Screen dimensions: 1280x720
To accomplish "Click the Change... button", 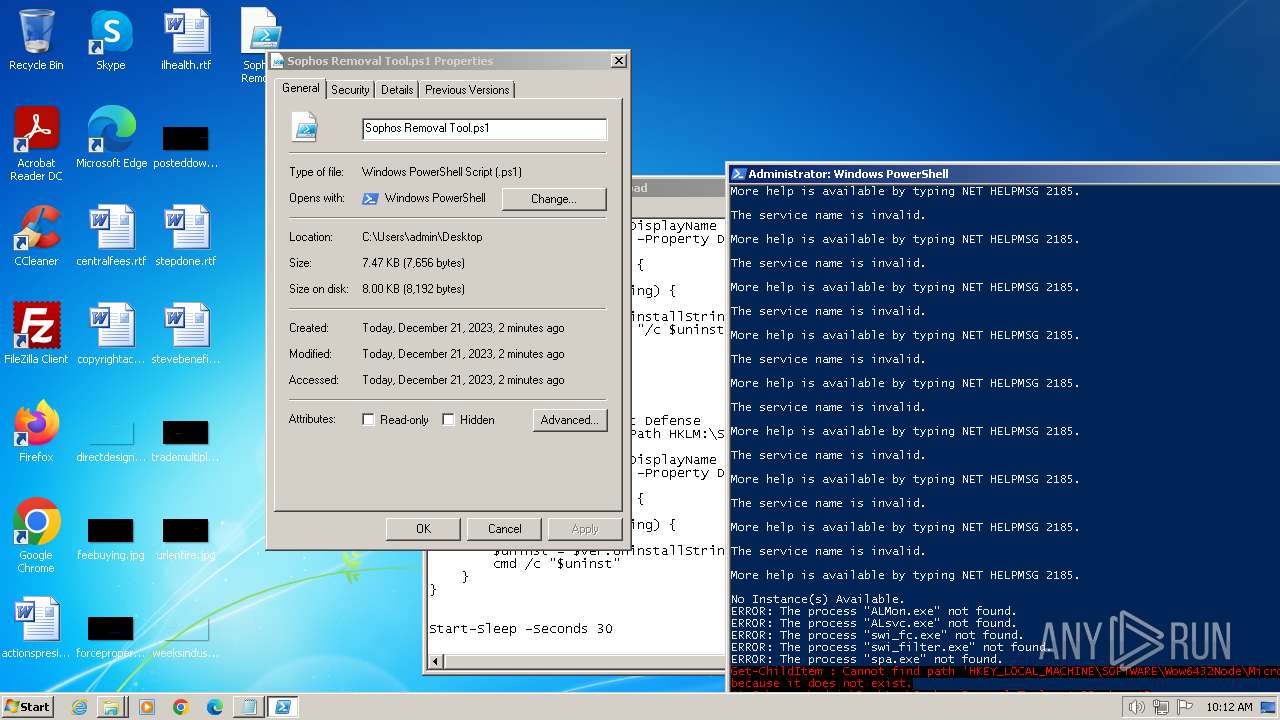I will (554, 199).
